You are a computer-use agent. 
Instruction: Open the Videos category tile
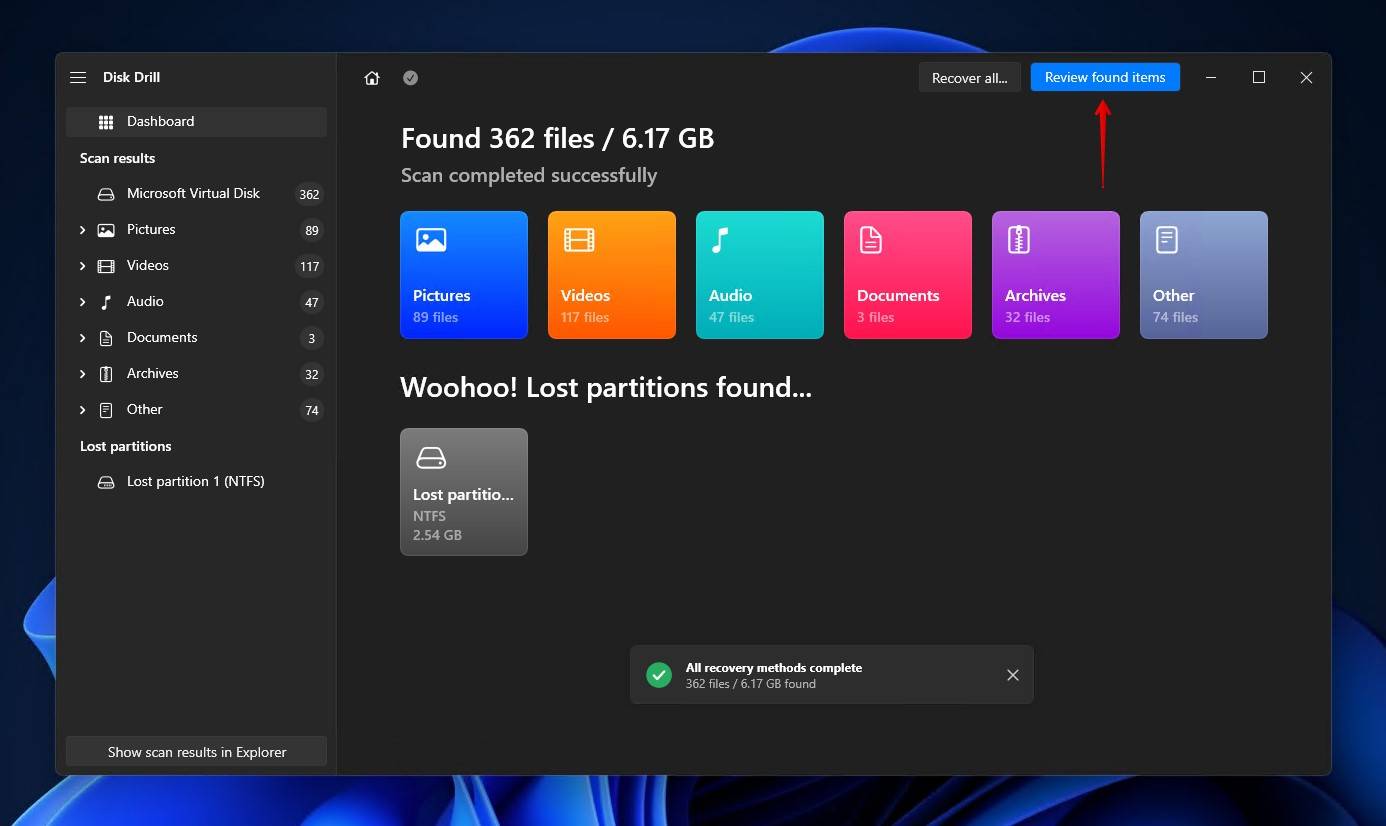tap(611, 275)
